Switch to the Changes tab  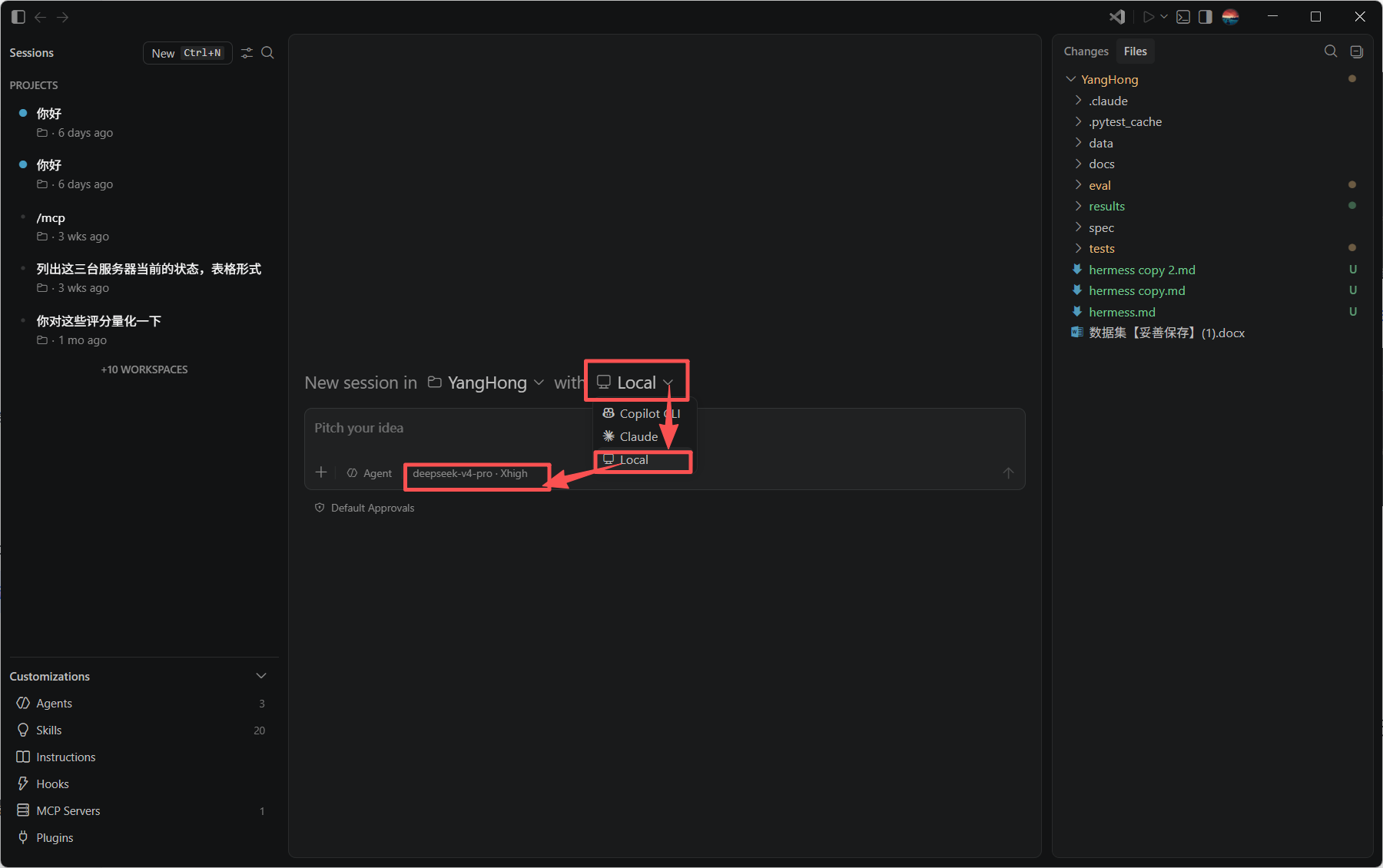[x=1086, y=51]
